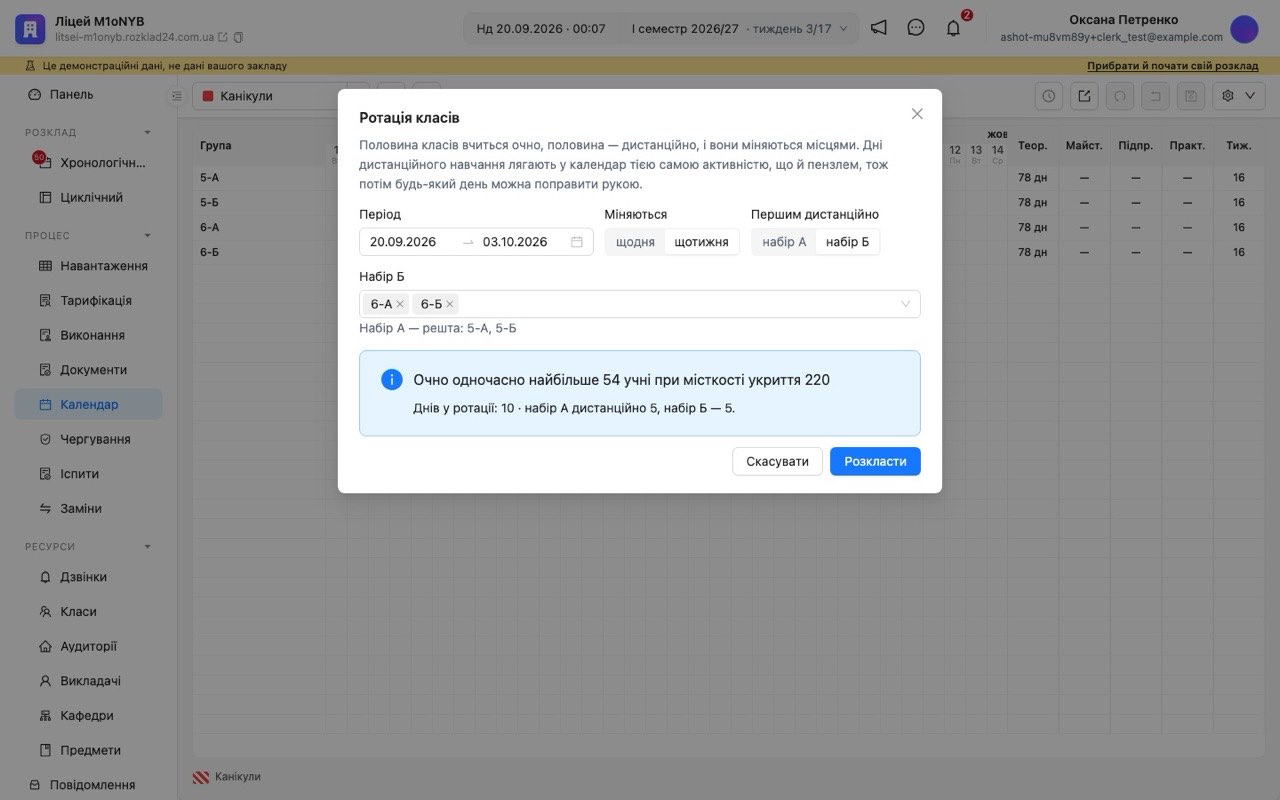The image size is (1280, 800).
Task: Open Іспити in the sidebar
Action: [x=88, y=474]
